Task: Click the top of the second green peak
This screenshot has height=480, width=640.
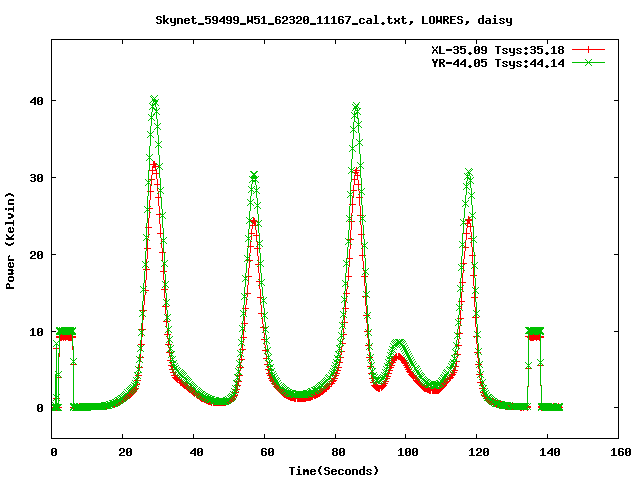Action: [254, 176]
